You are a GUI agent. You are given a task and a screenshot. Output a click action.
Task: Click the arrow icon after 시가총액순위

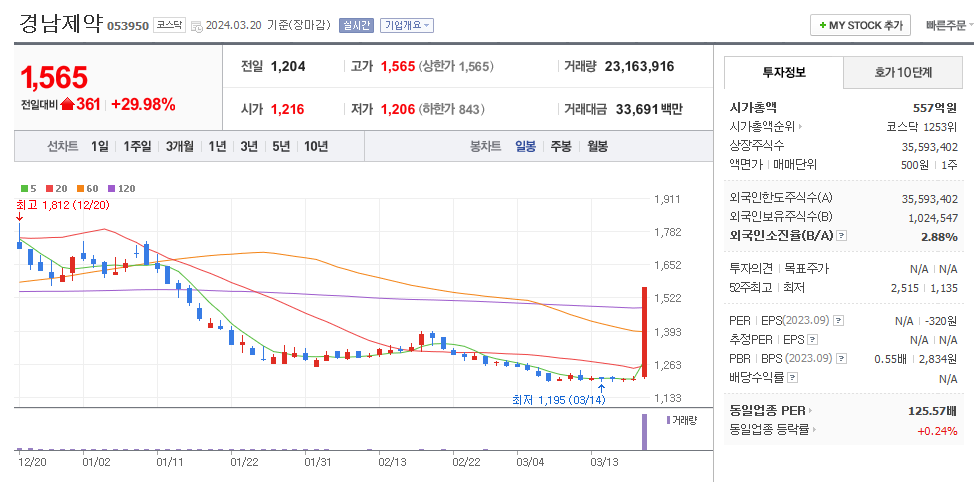[800, 127]
